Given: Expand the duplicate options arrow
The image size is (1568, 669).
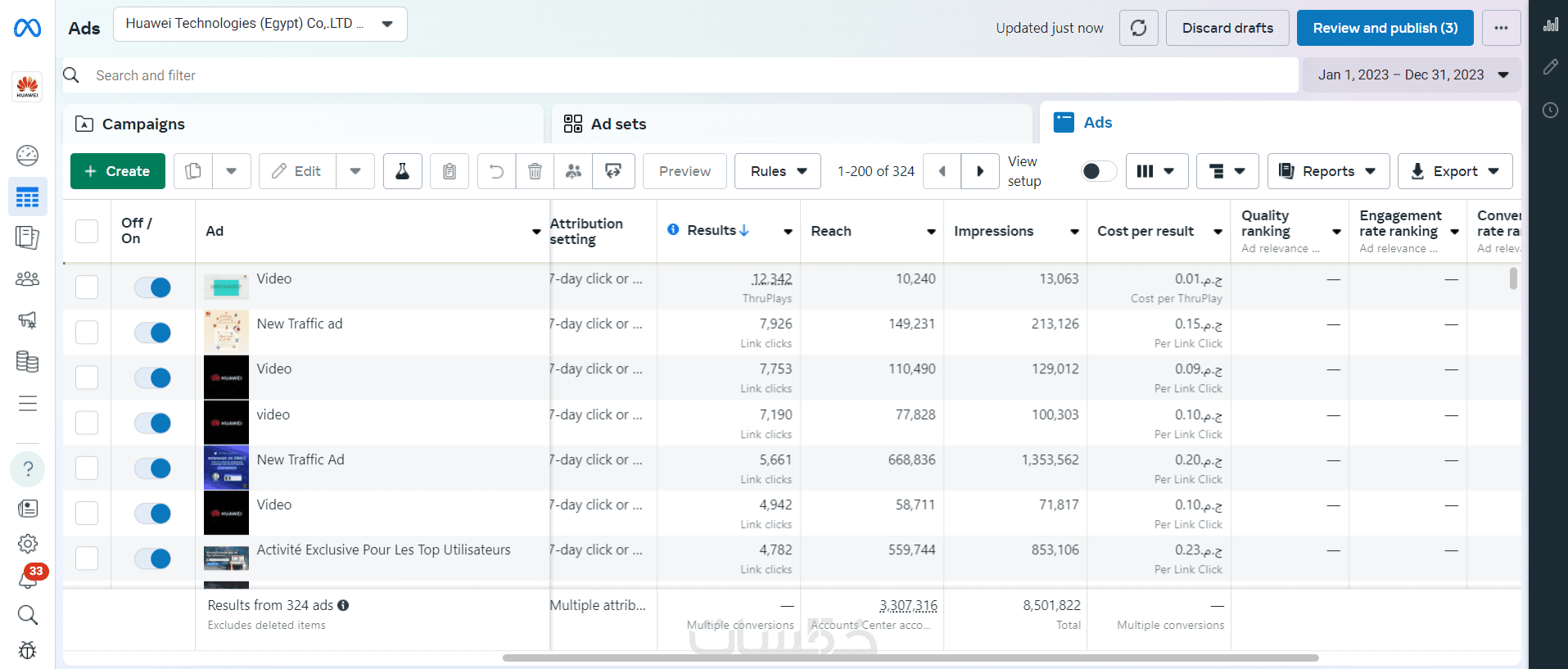Looking at the screenshot, I should (x=232, y=171).
